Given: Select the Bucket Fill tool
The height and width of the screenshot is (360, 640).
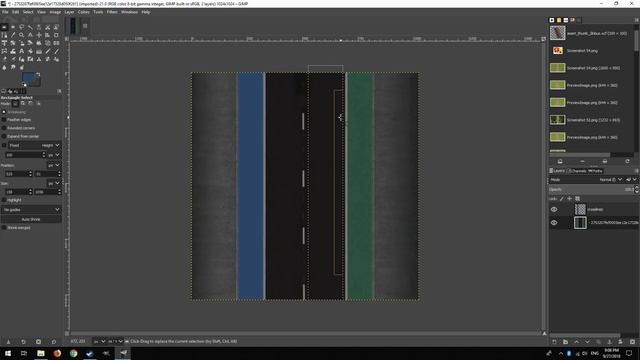Looking at the screenshot, I should [x=30, y=51].
